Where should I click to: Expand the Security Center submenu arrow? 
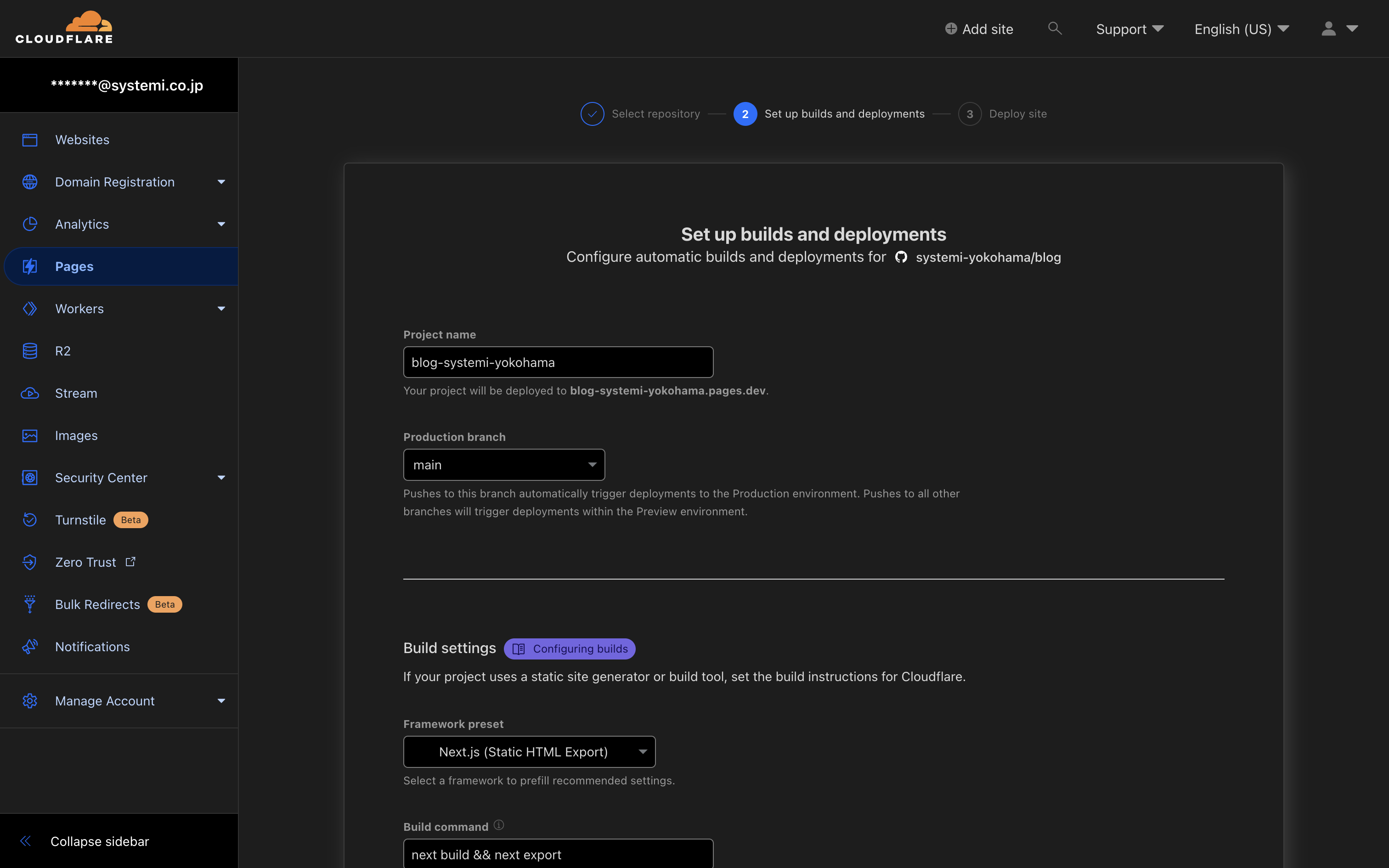[x=221, y=478]
